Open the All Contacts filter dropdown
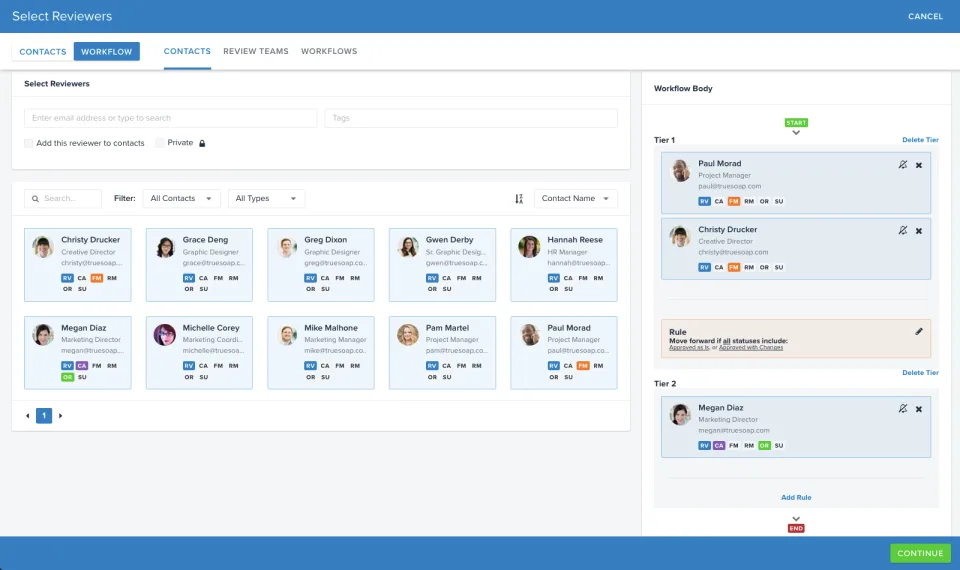 (x=181, y=198)
